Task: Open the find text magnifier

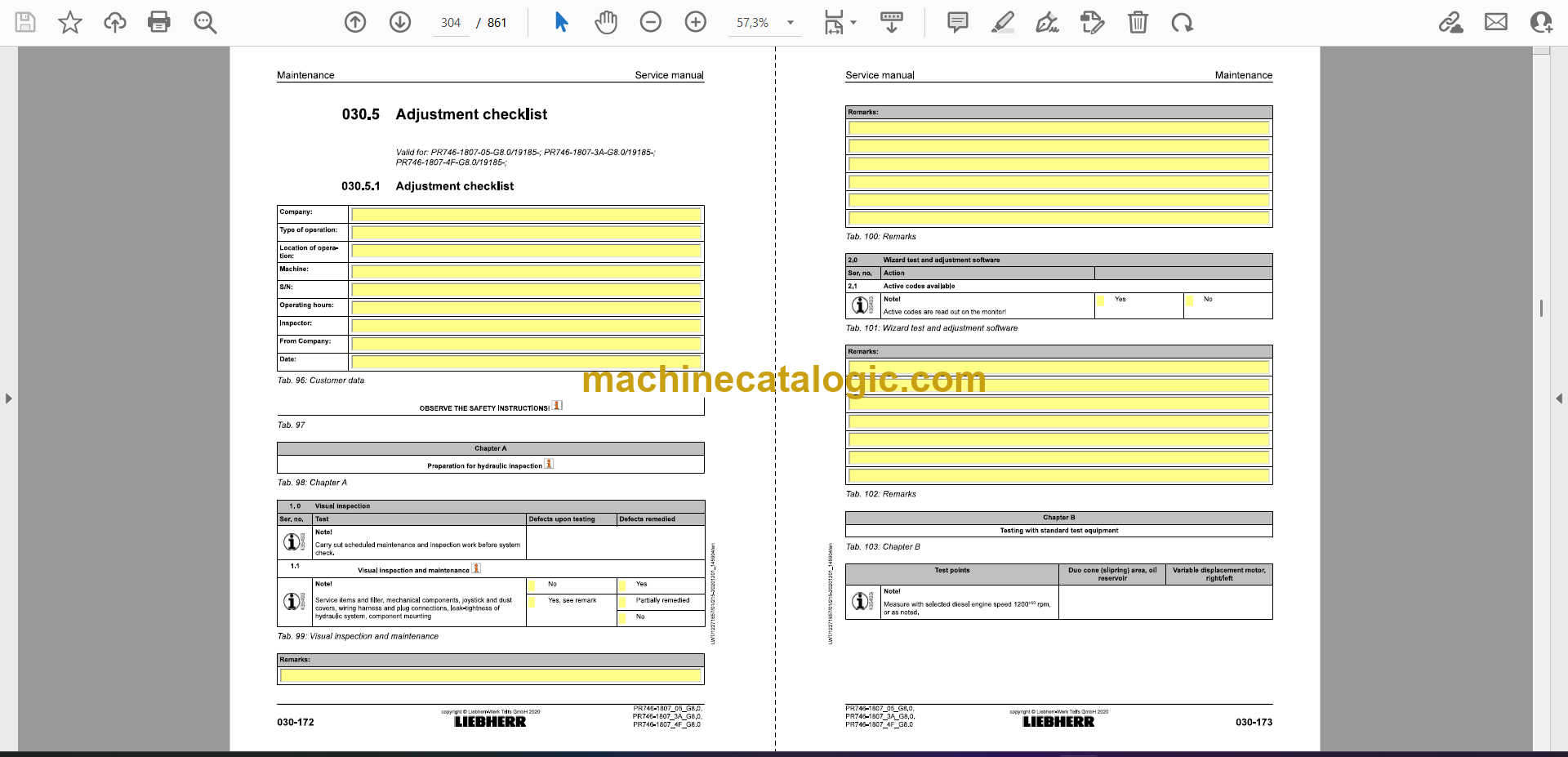Action: pyautogui.click(x=205, y=22)
